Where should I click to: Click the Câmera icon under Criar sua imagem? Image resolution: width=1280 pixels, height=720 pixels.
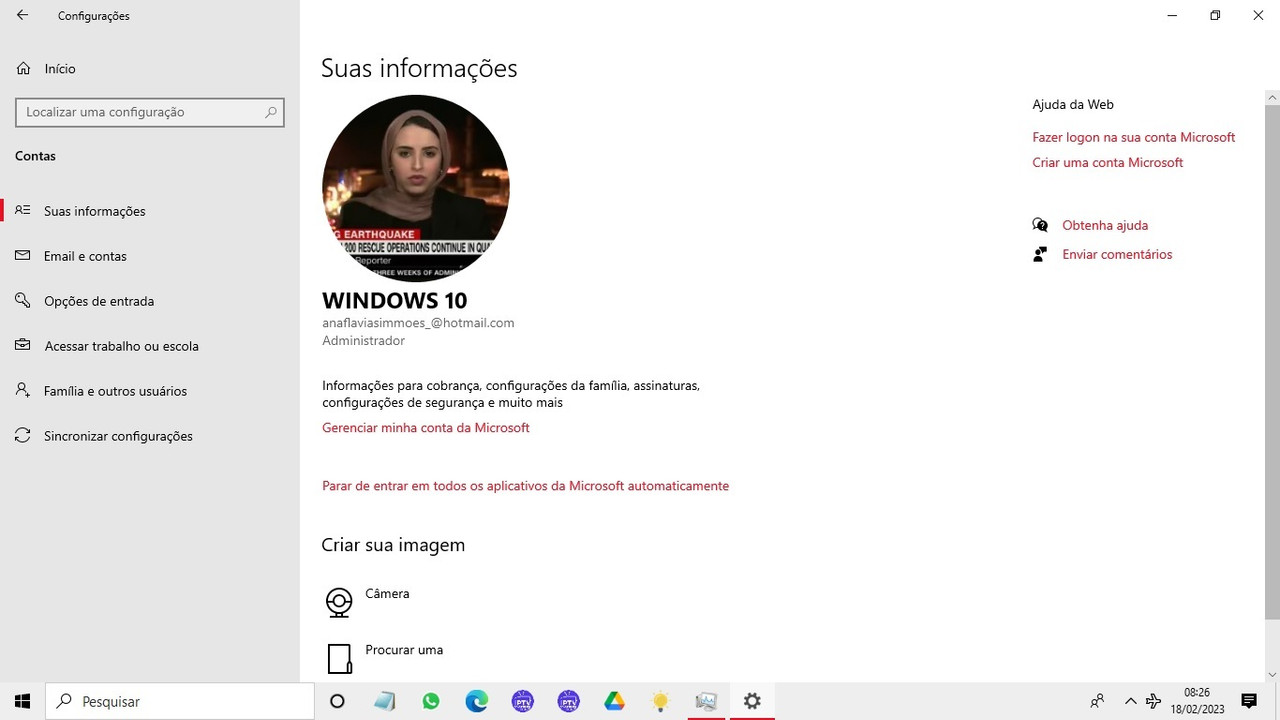point(339,602)
